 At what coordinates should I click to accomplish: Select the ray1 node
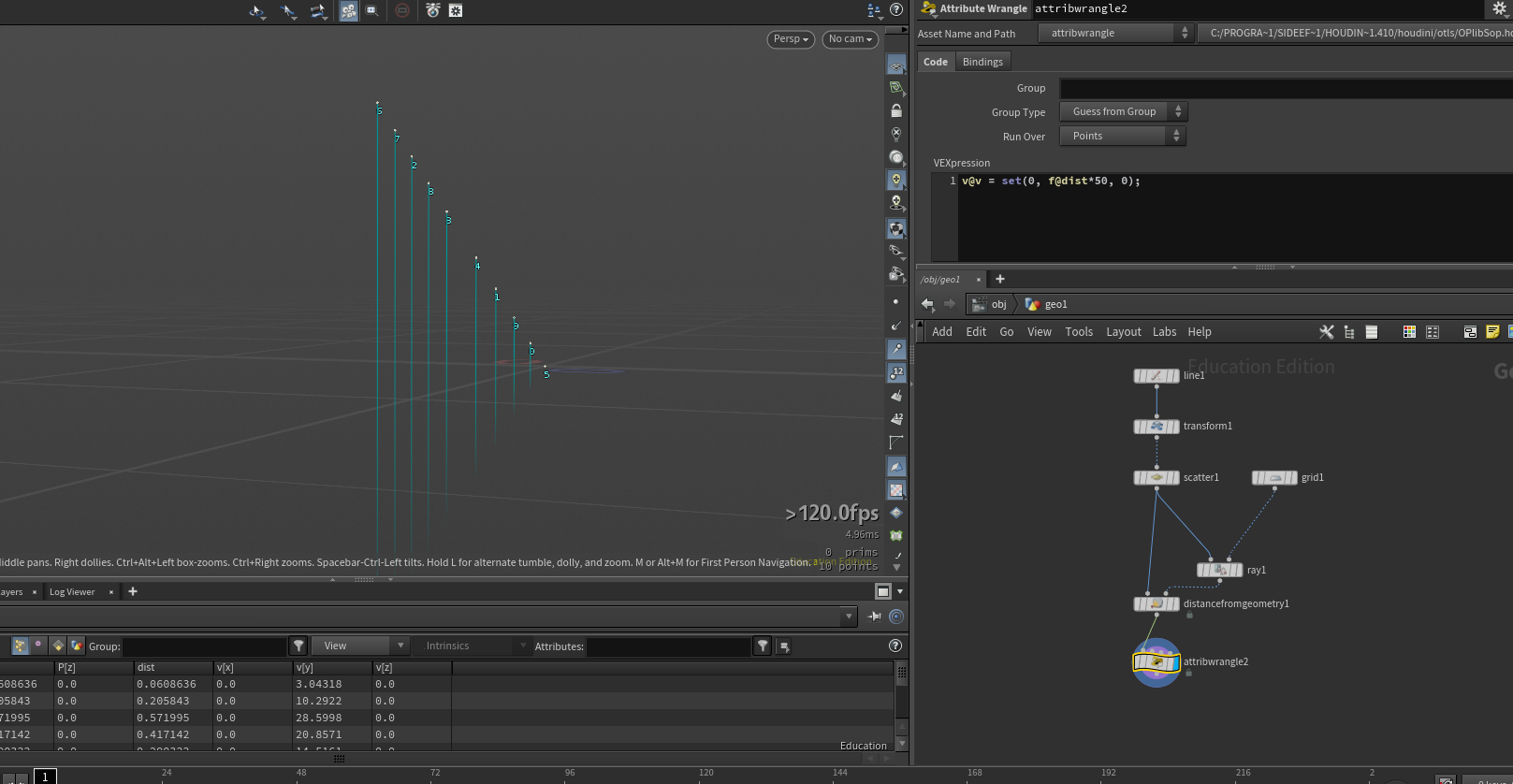click(x=1220, y=570)
